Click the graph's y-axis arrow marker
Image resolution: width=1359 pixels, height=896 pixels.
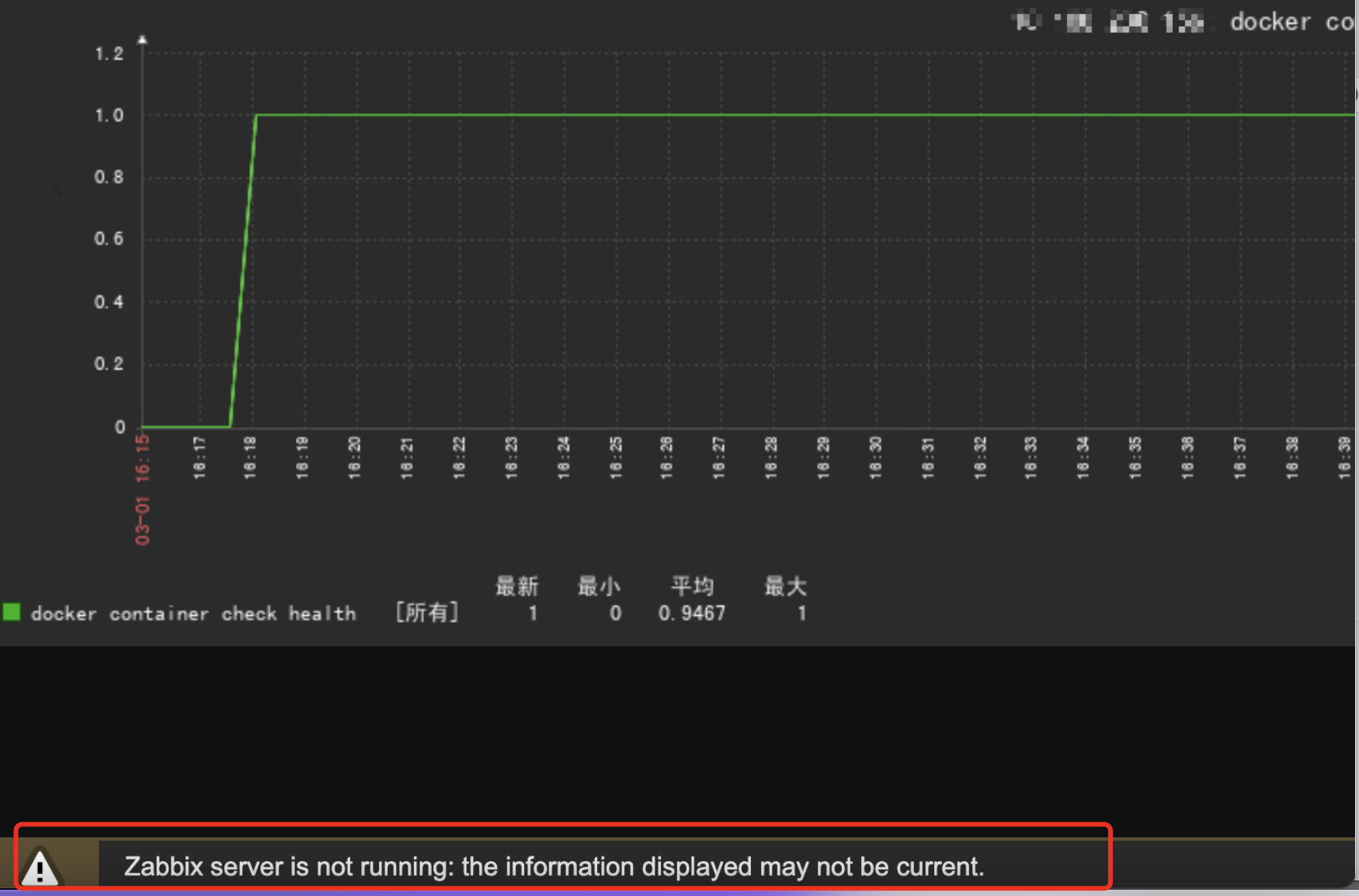click(x=142, y=37)
